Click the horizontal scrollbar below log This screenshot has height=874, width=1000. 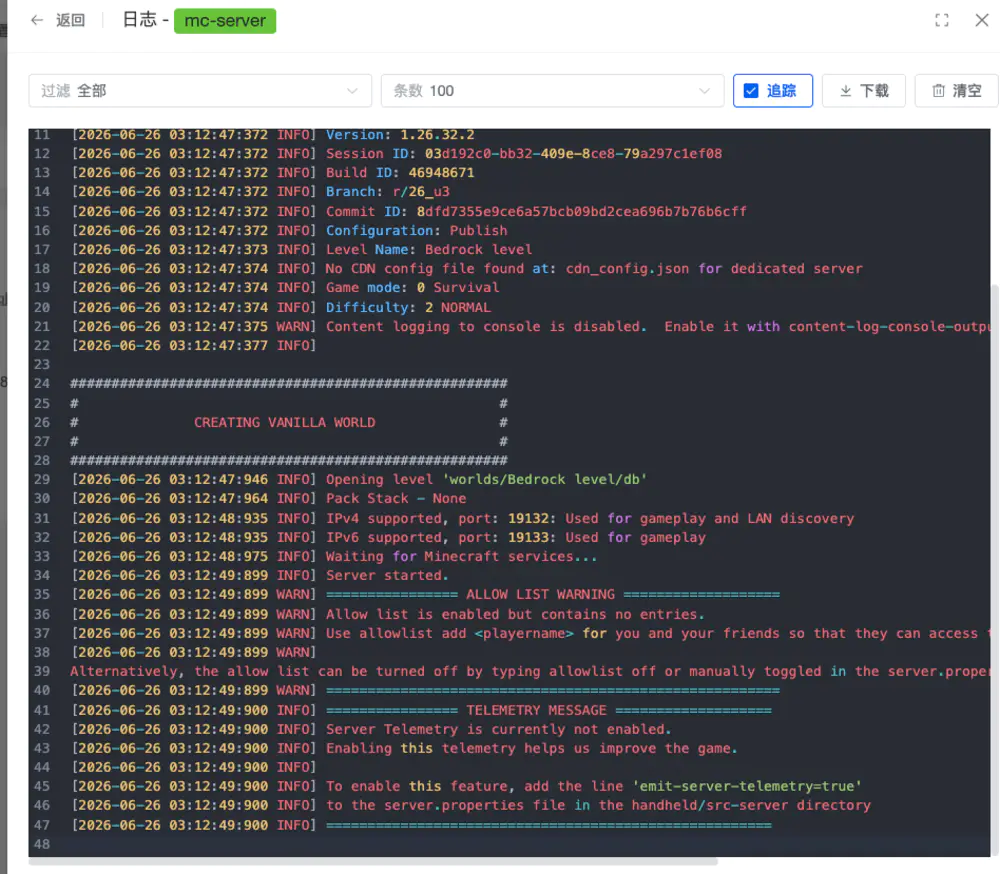373,861
